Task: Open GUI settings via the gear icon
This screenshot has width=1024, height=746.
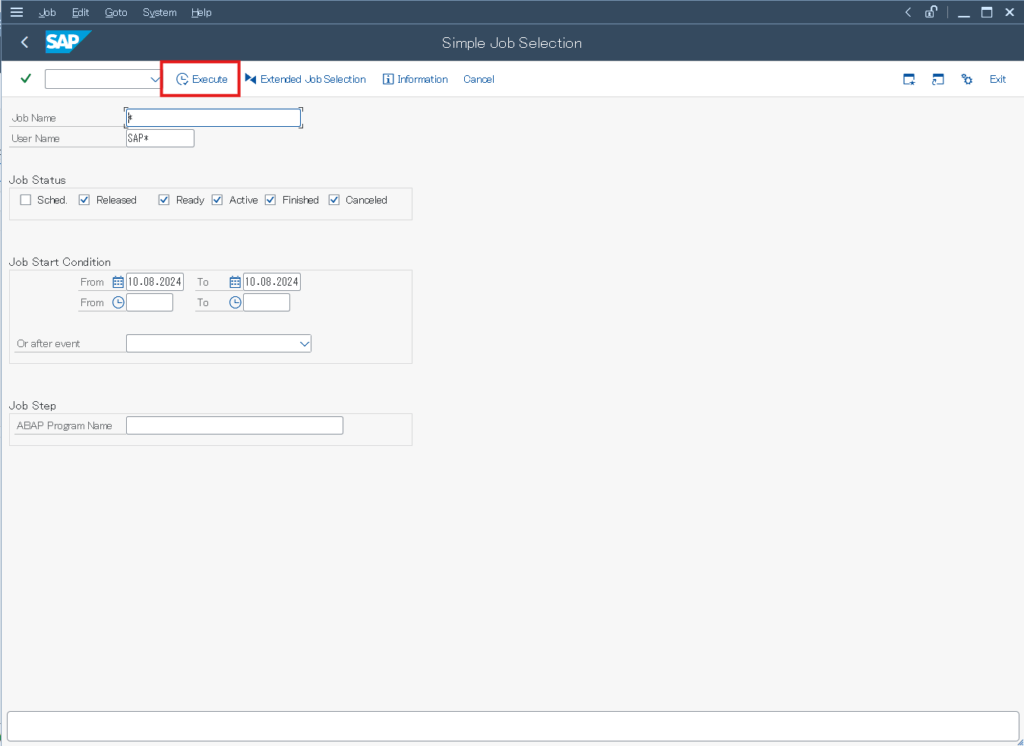Action: coord(966,78)
